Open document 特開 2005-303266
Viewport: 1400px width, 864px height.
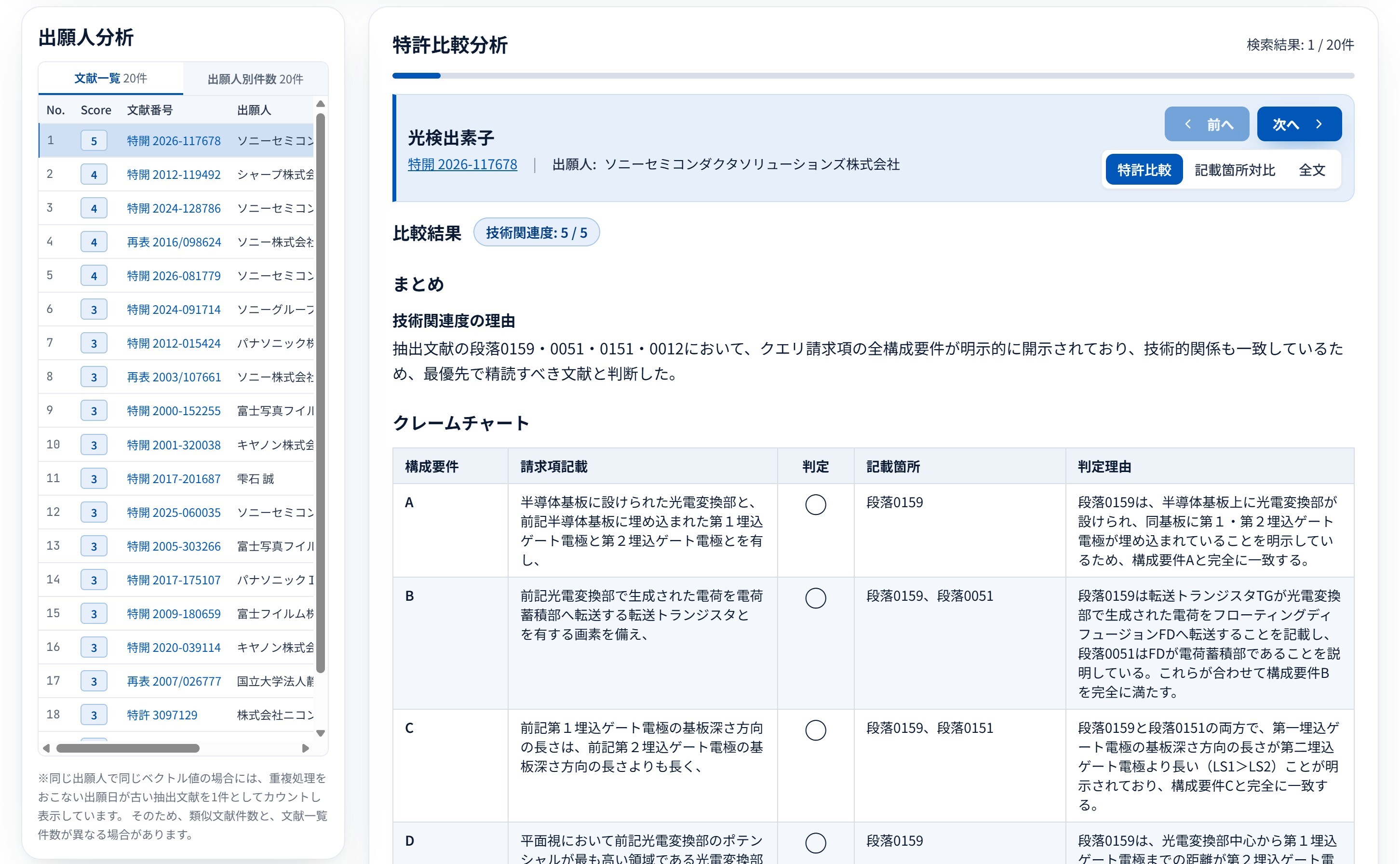(x=174, y=546)
